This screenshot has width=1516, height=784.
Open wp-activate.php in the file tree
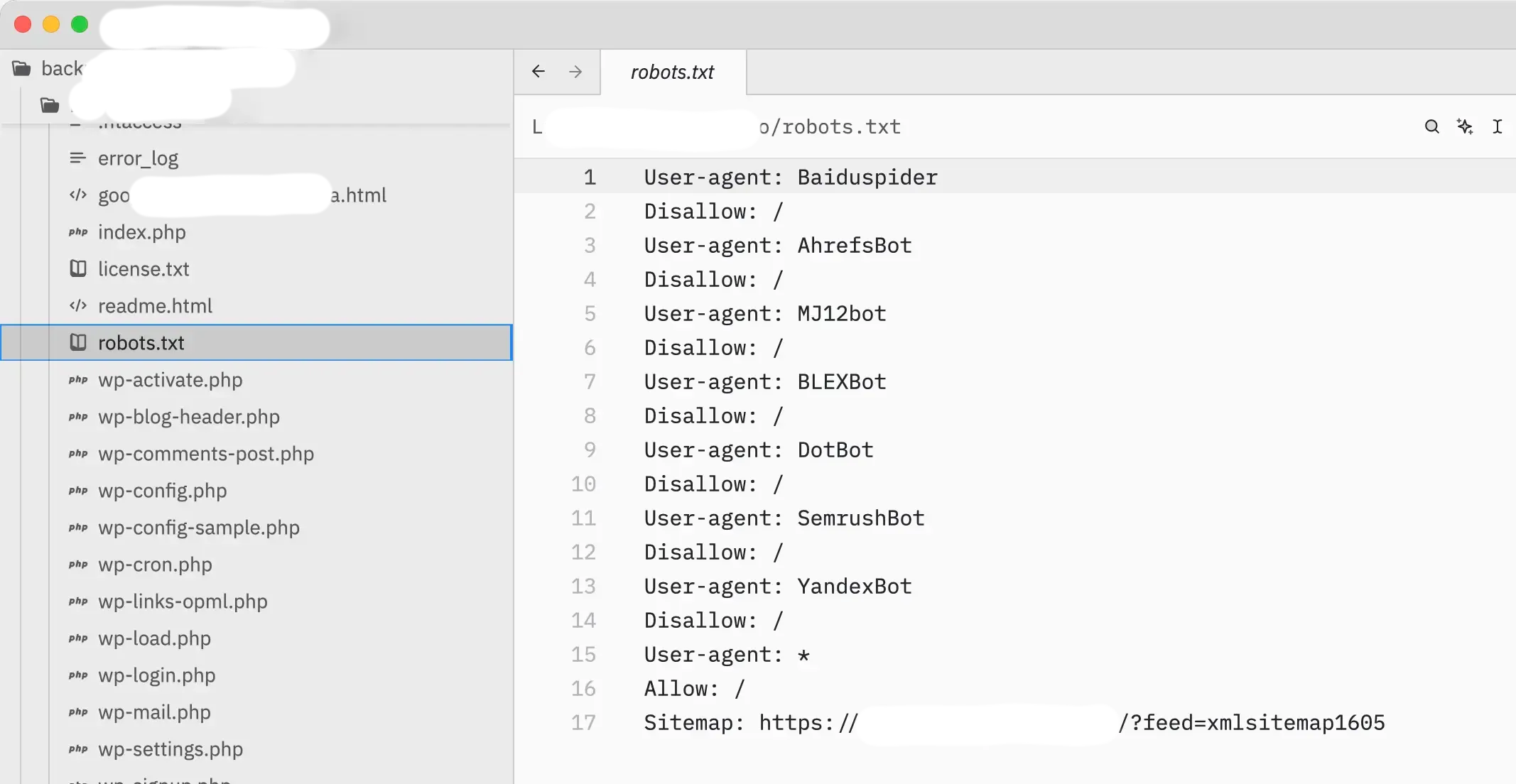[170, 380]
